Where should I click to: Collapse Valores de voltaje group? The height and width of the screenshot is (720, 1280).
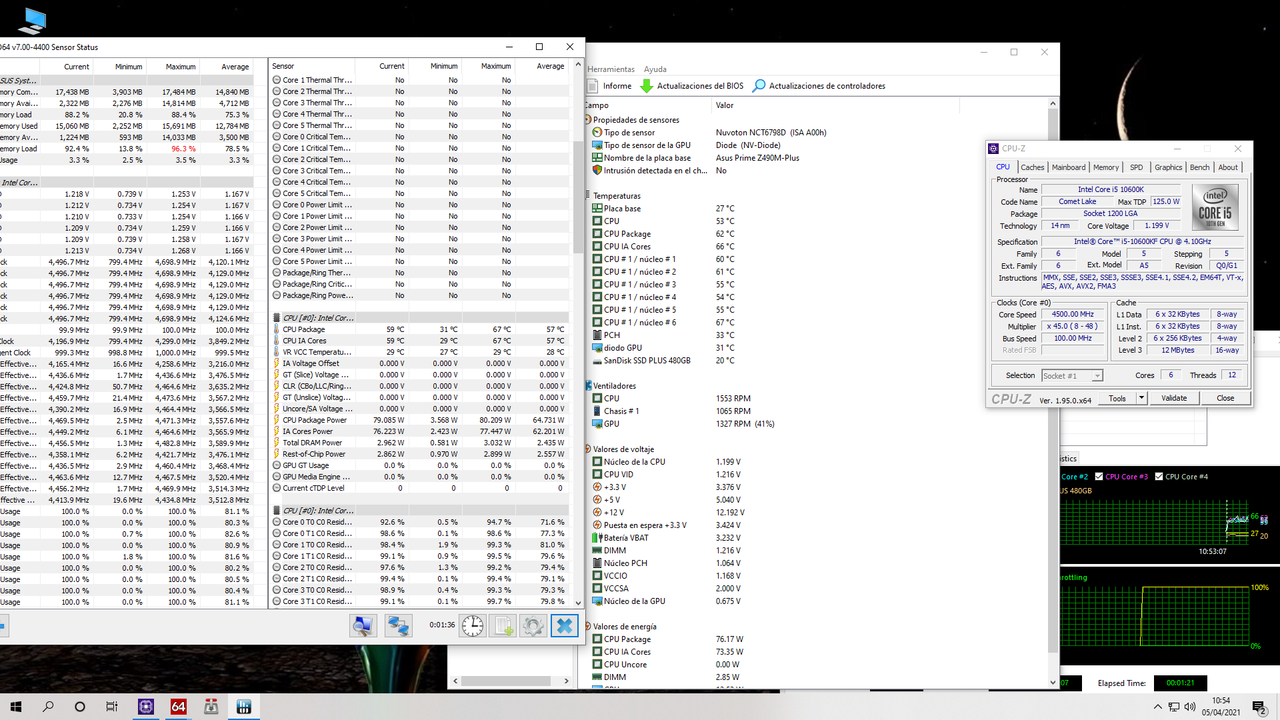(x=588, y=449)
